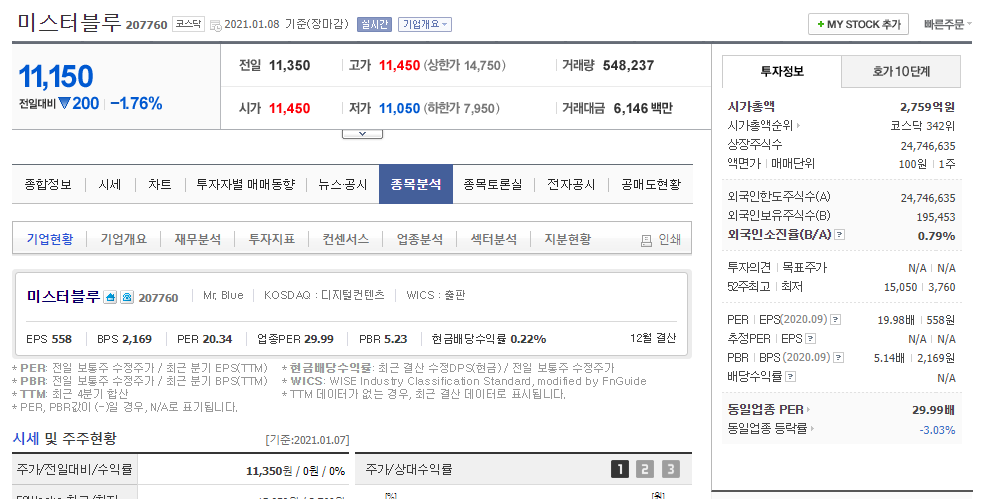Click the 현금배당수익률 0.22% value

[528, 339]
